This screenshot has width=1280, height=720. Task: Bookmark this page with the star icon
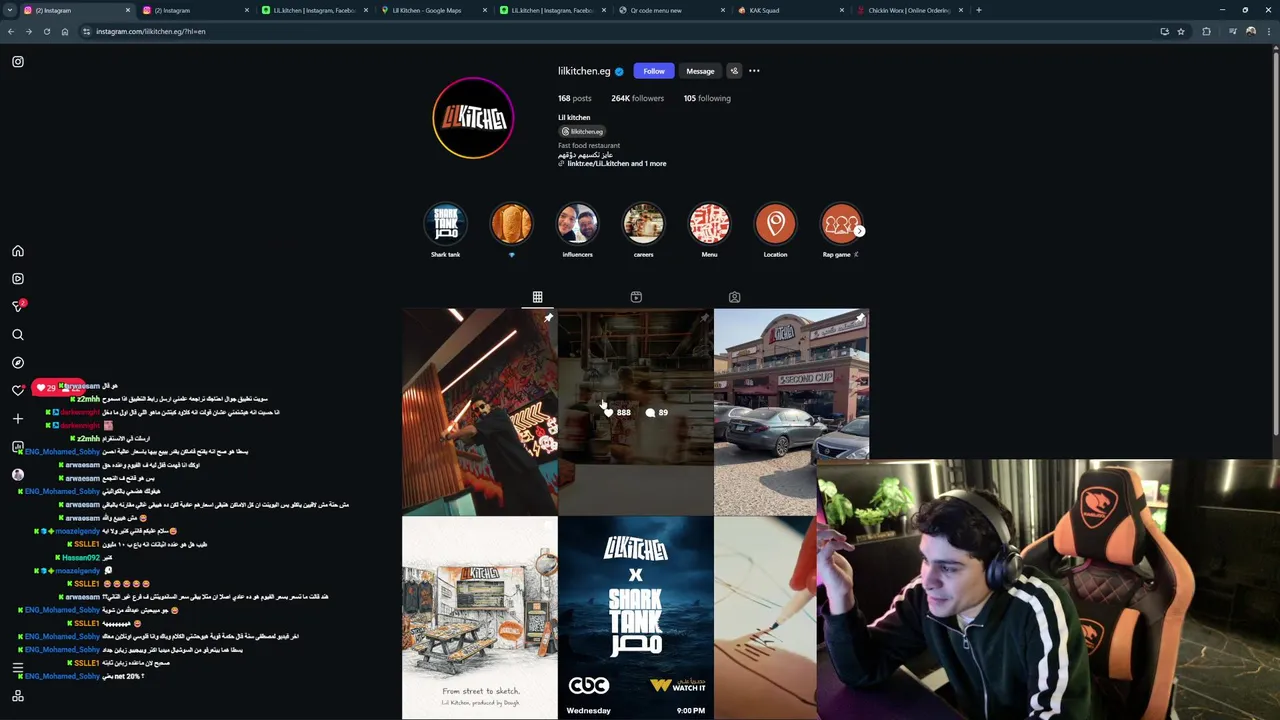coord(1181,31)
